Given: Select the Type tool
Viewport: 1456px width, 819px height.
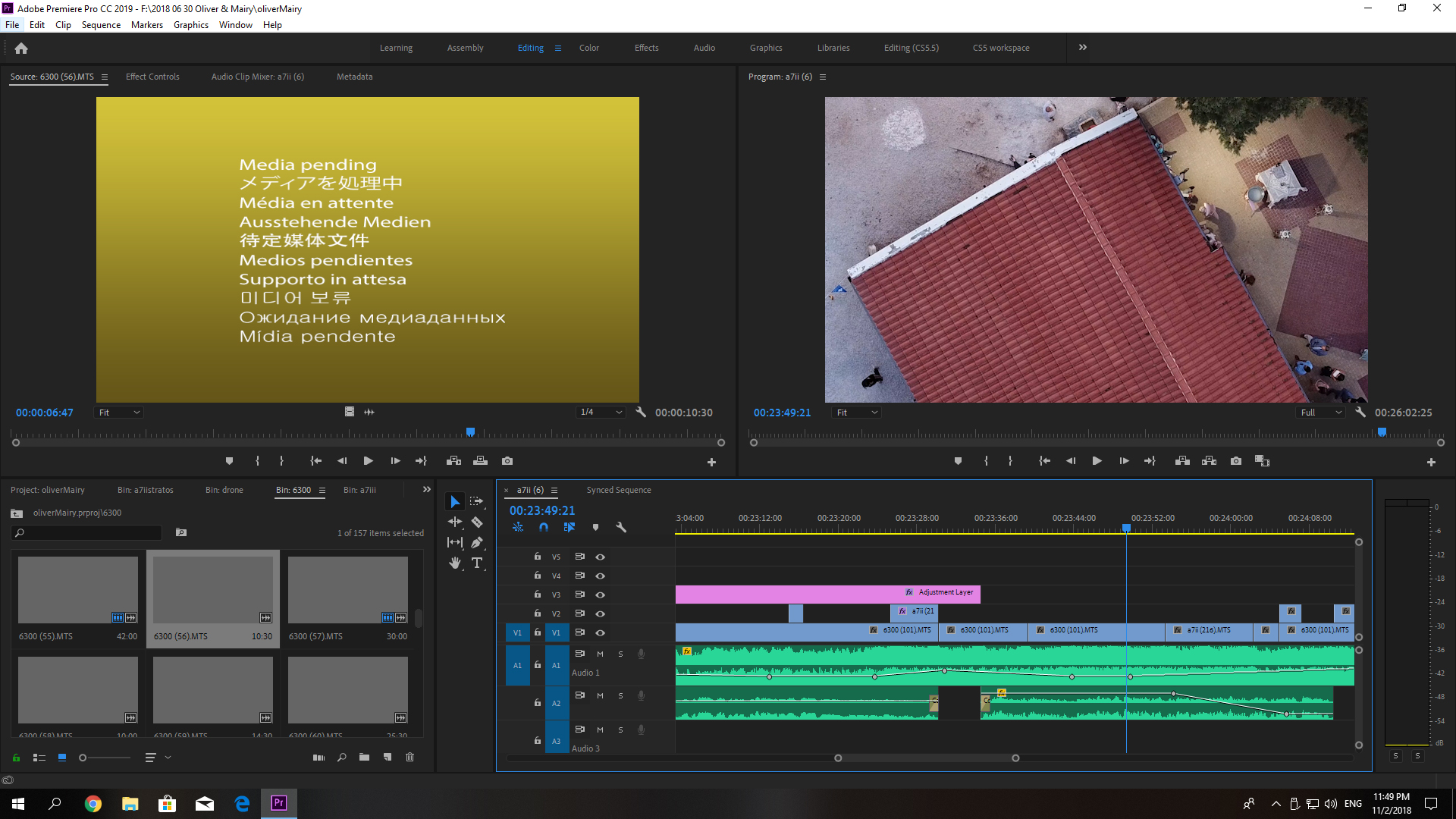Looking at the screenshot, I should [x=476, y=563].
